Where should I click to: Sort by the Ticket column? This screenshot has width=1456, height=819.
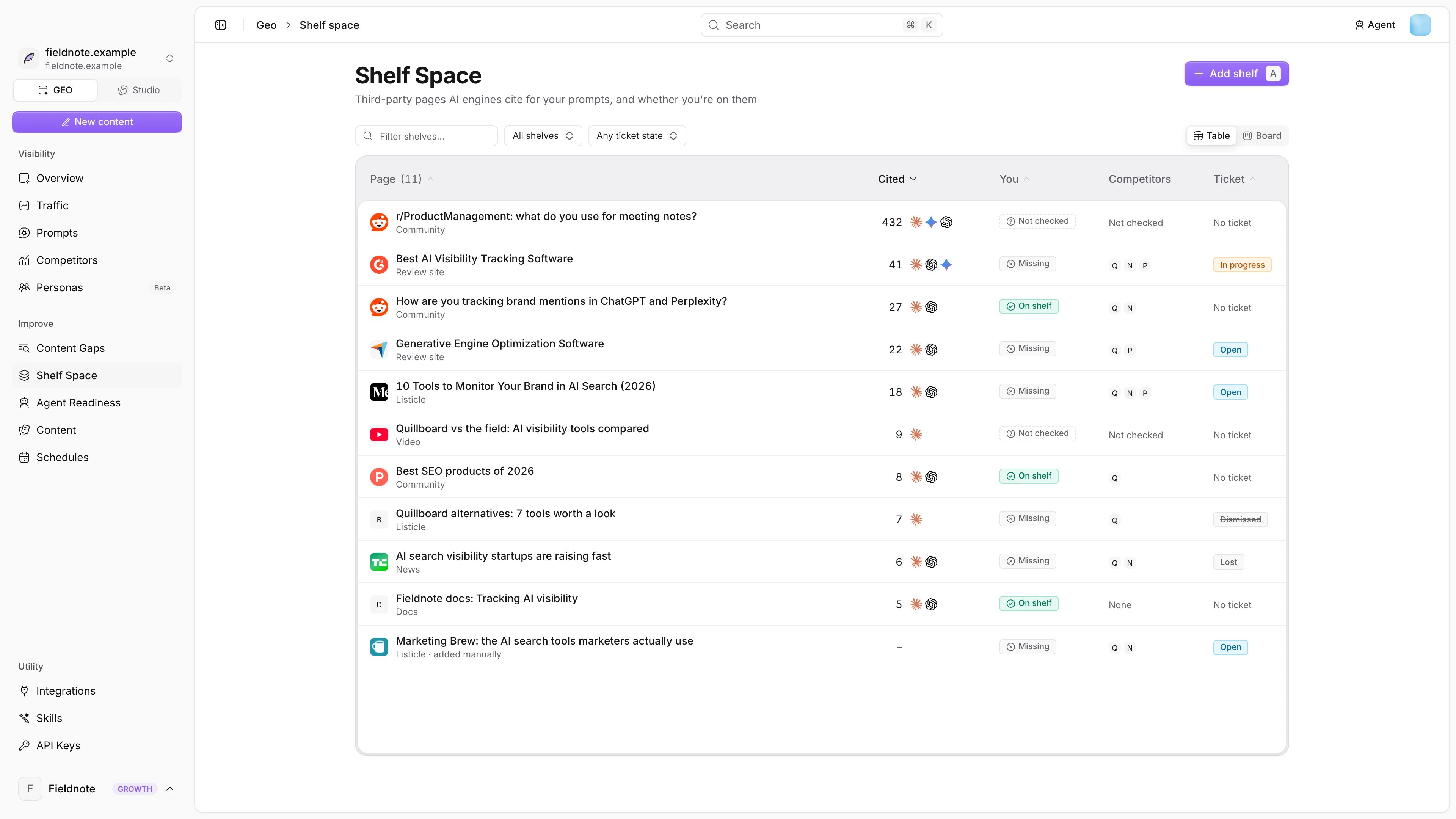coord(1235,179)
